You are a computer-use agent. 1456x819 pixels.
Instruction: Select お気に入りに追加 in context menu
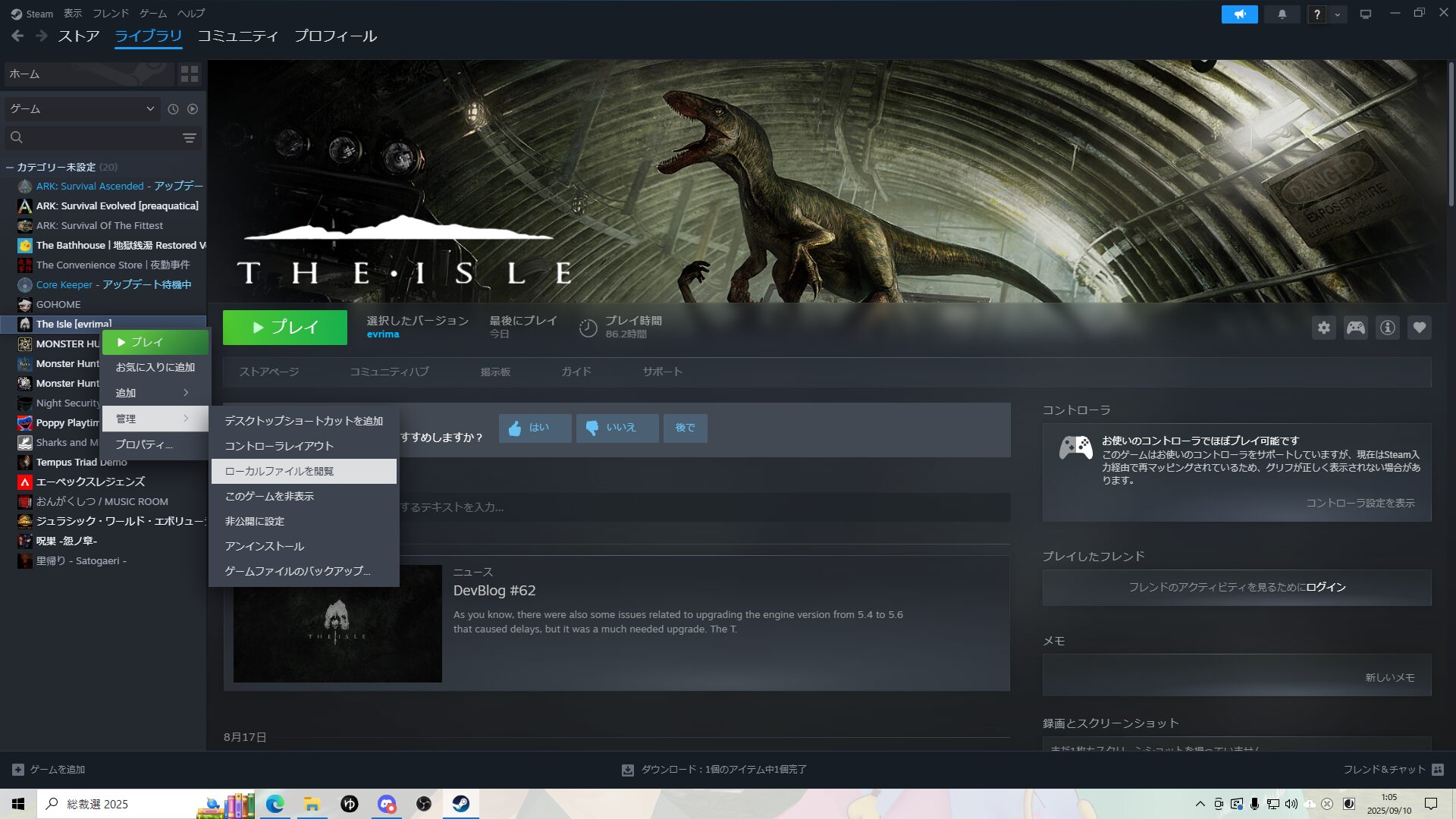155,367
